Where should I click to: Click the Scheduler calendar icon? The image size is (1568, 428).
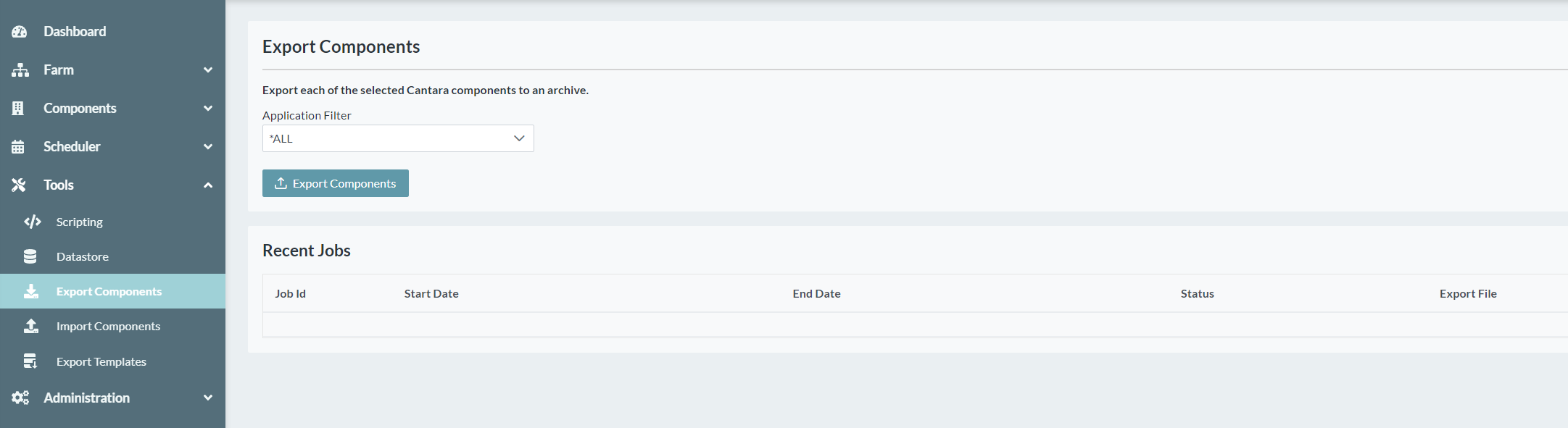pyautogui.click(x=18, y=147)
